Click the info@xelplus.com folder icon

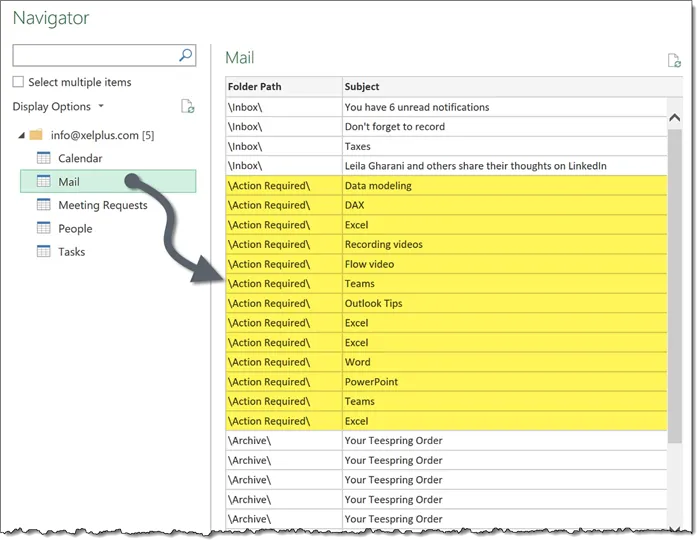point(37,135)
